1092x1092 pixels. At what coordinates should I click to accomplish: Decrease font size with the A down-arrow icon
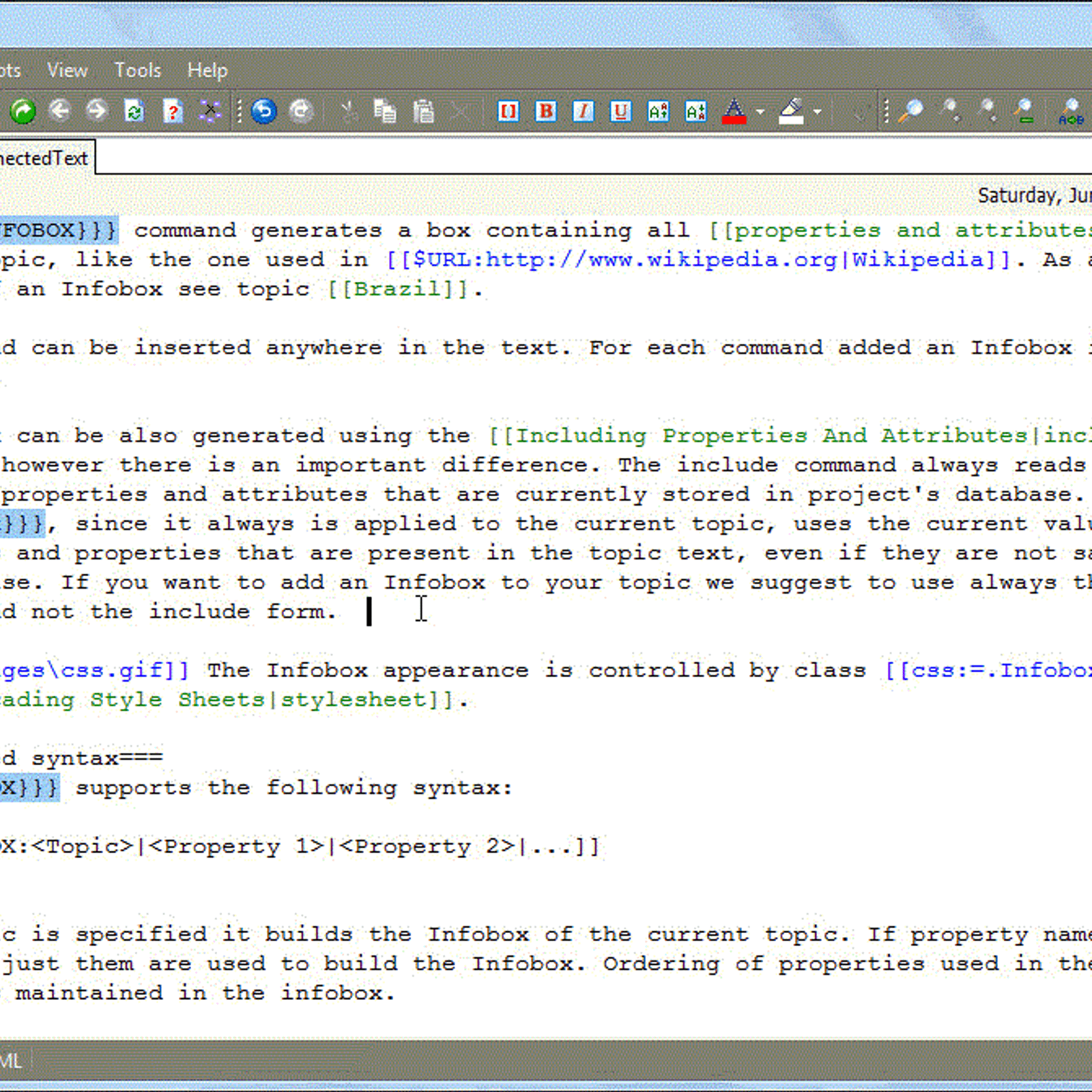click(x=695, y=111)
